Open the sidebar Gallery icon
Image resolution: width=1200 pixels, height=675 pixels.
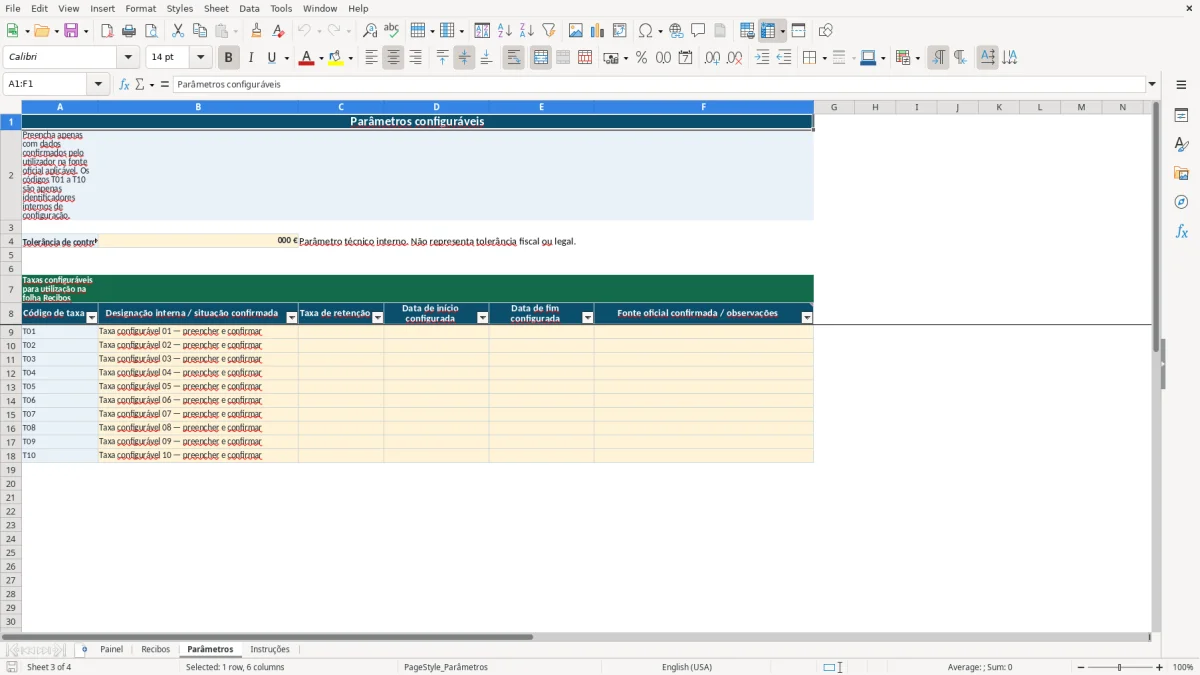coord(1181,173)
